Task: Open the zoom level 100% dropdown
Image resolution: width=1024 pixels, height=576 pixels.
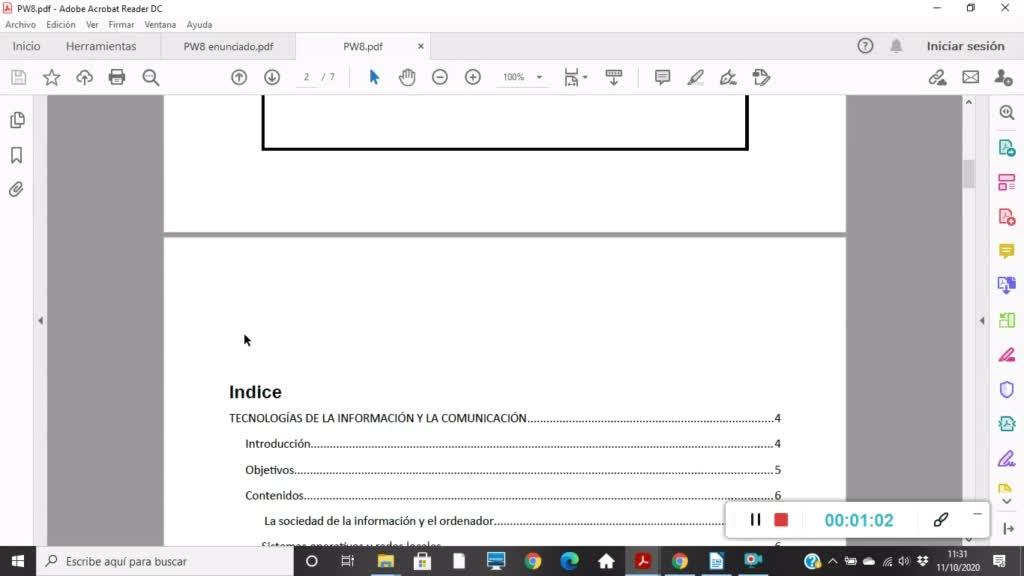Action: pyautogui.click(x=539, y=77)
